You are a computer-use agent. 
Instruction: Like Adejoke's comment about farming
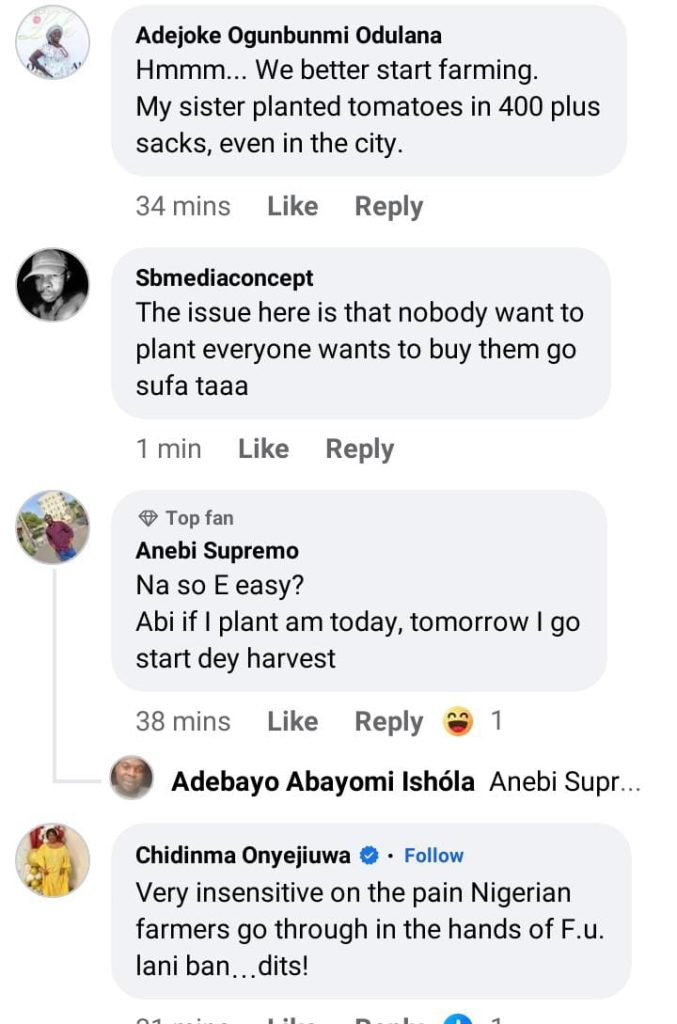tap(292, 207)
